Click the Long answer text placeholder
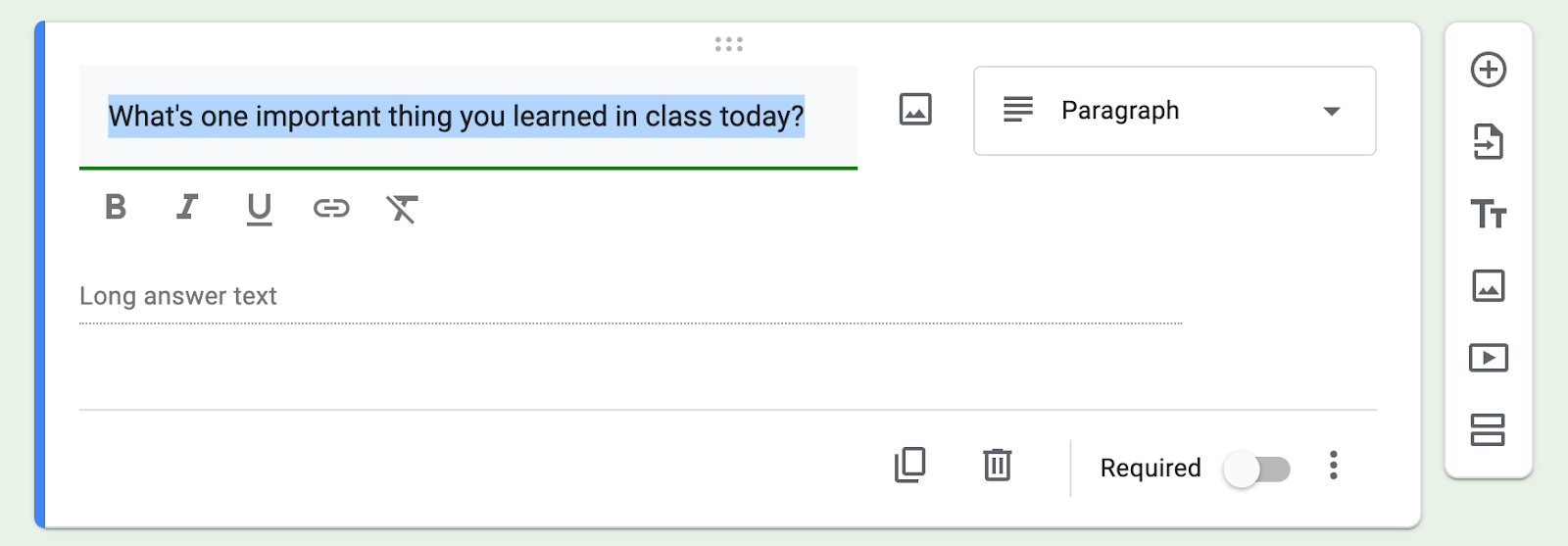Image resolution: width=1568 pixels, height=546 pixels. click(178, 296)
